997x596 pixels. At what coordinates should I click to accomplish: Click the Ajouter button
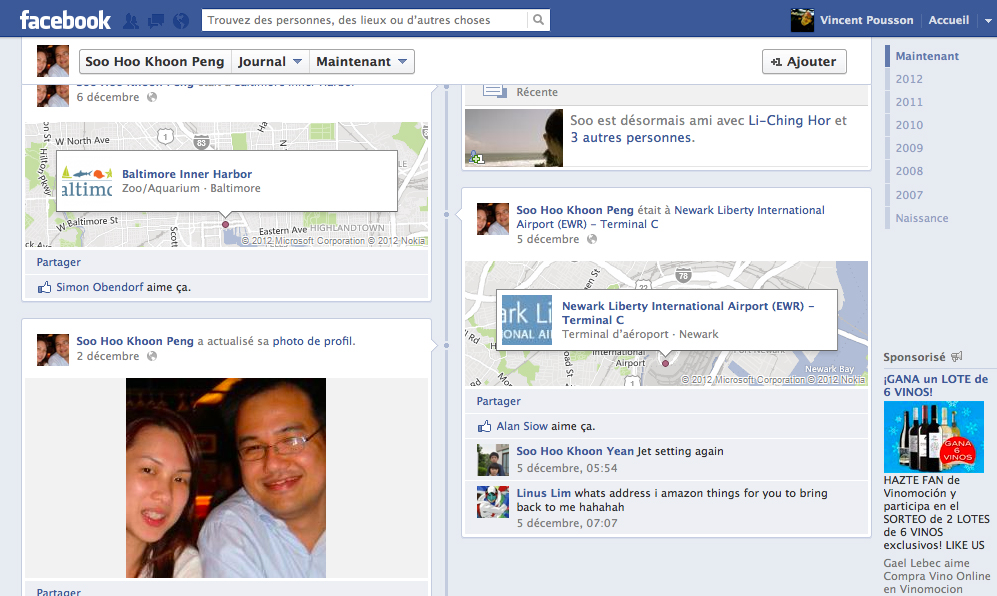[x=803, y=61]
